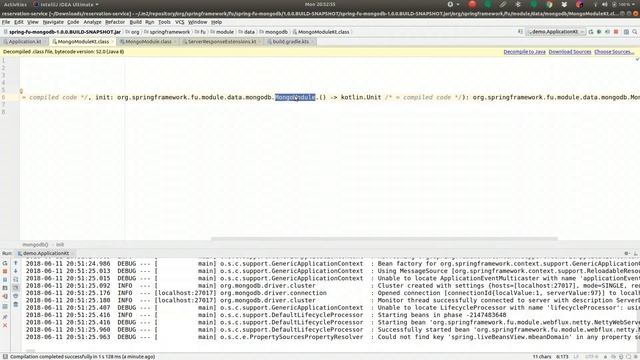This screenshot has width=640, height=360.
Task: Open Project Structure from toolbar icon
Action: coord(626,32)
